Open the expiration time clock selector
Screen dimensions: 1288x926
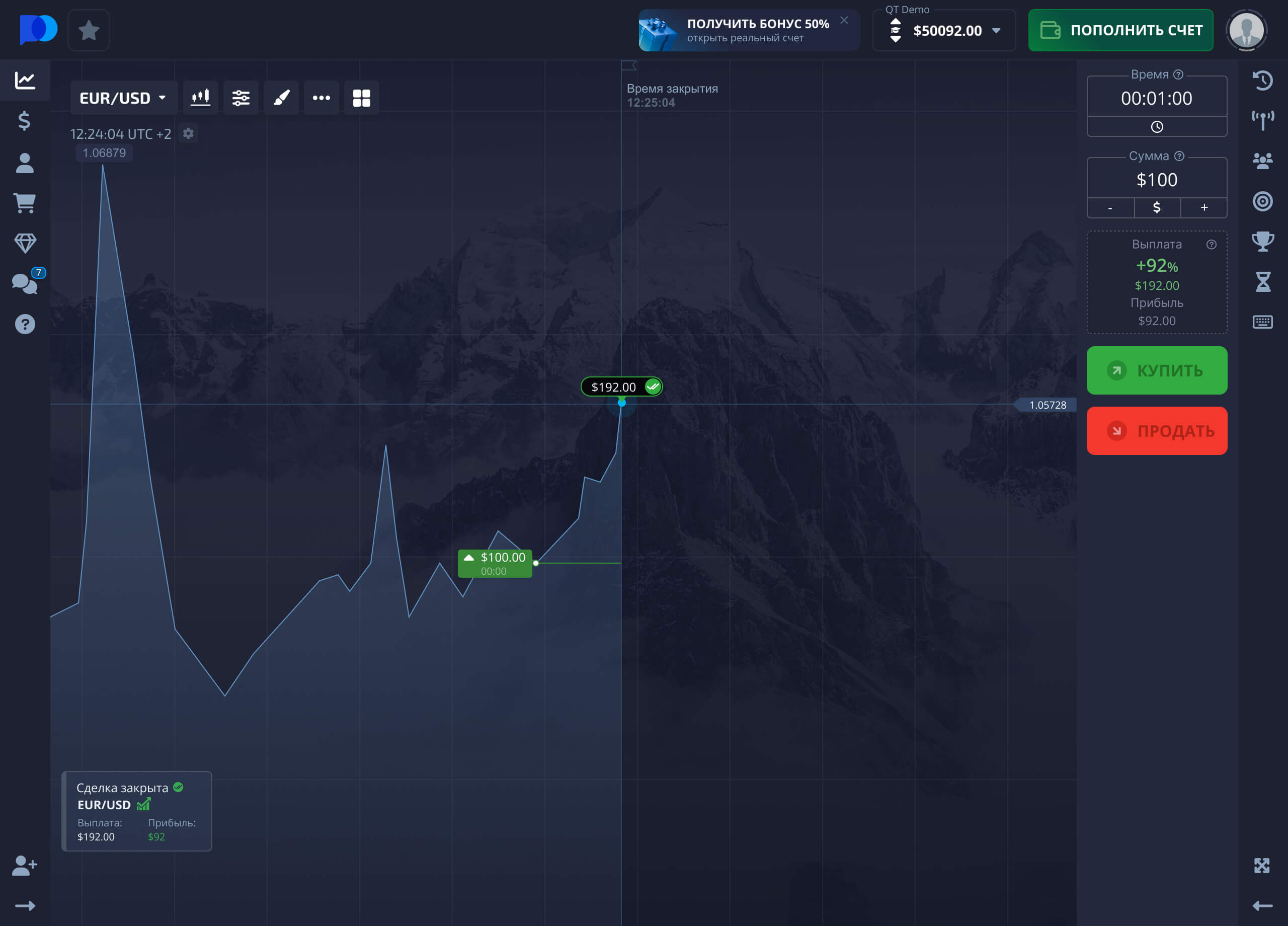click(x=1157, y=126)
